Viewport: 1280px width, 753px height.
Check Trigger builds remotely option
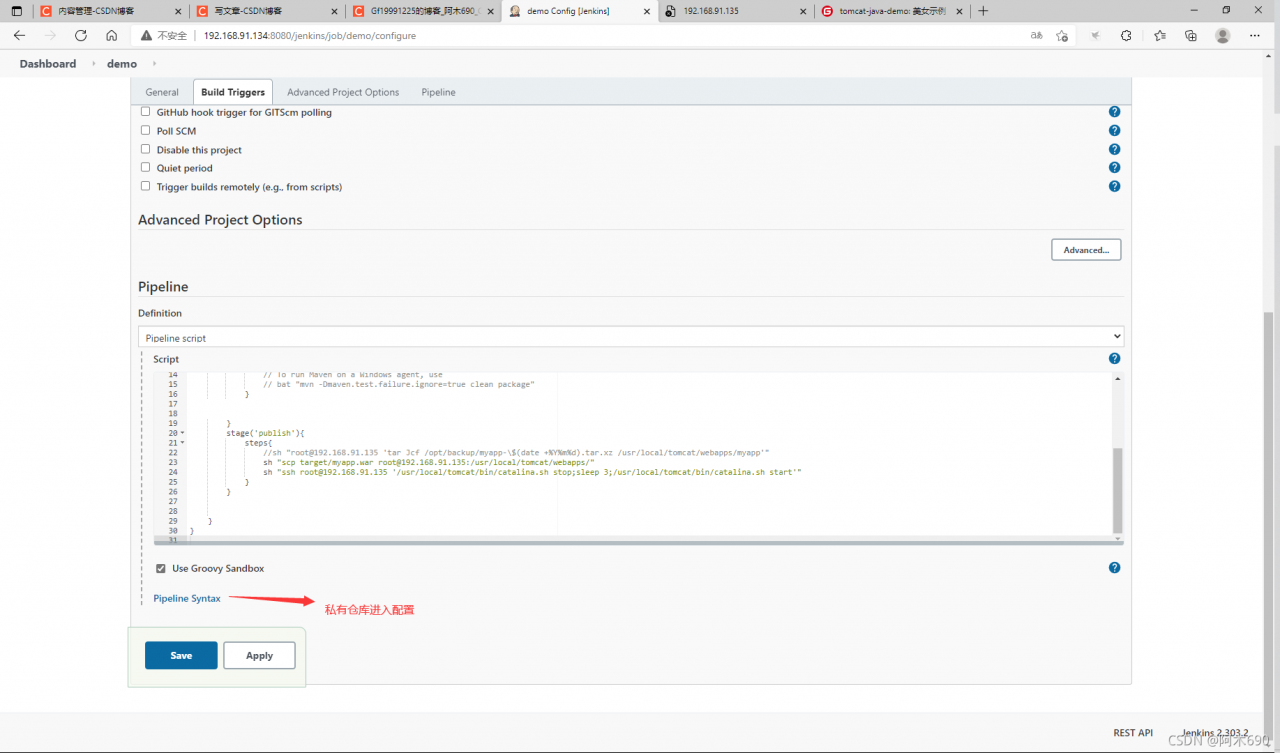[146, 186]
